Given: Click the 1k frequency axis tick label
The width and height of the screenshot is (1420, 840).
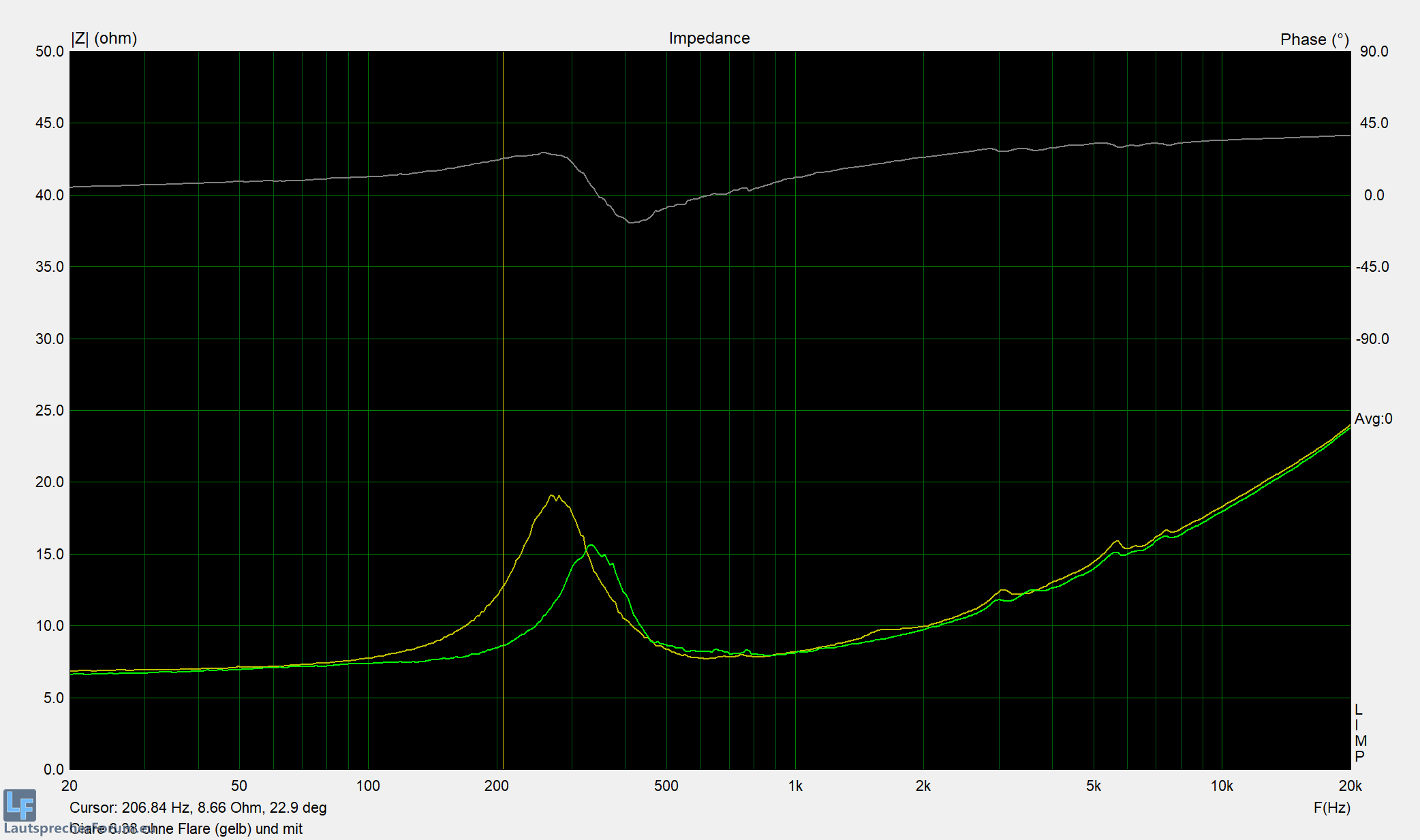Looking at the screenshot, I should pos(795,786).
